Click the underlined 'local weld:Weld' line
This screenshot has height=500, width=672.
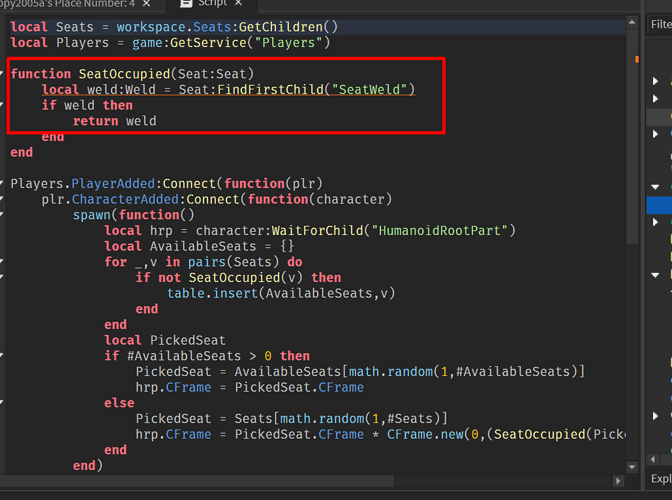[x=228, y=90]
